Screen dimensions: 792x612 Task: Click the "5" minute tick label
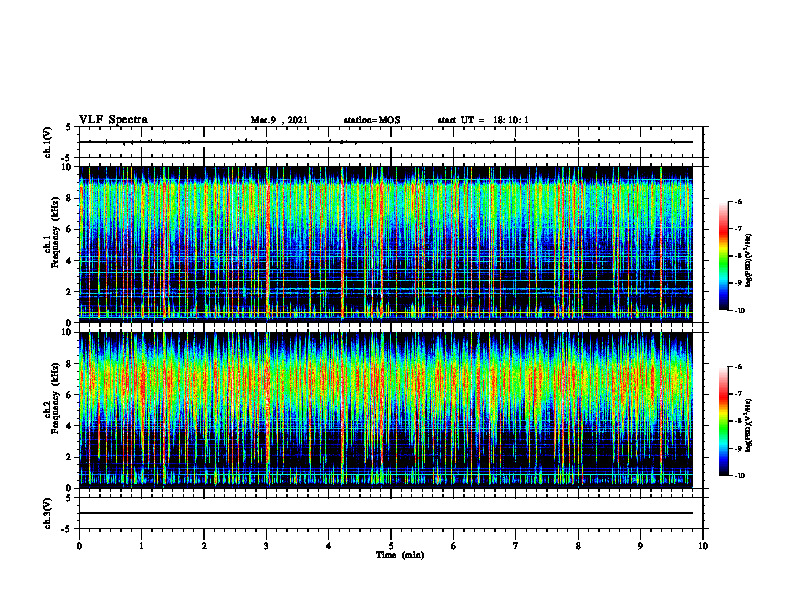click(x=391, y=546)
